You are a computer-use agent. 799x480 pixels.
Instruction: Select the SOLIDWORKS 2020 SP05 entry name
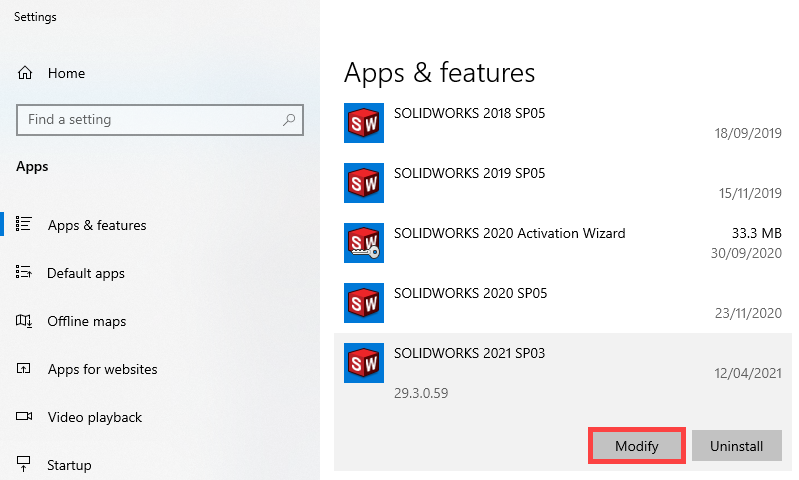click(x=470, y=294)
